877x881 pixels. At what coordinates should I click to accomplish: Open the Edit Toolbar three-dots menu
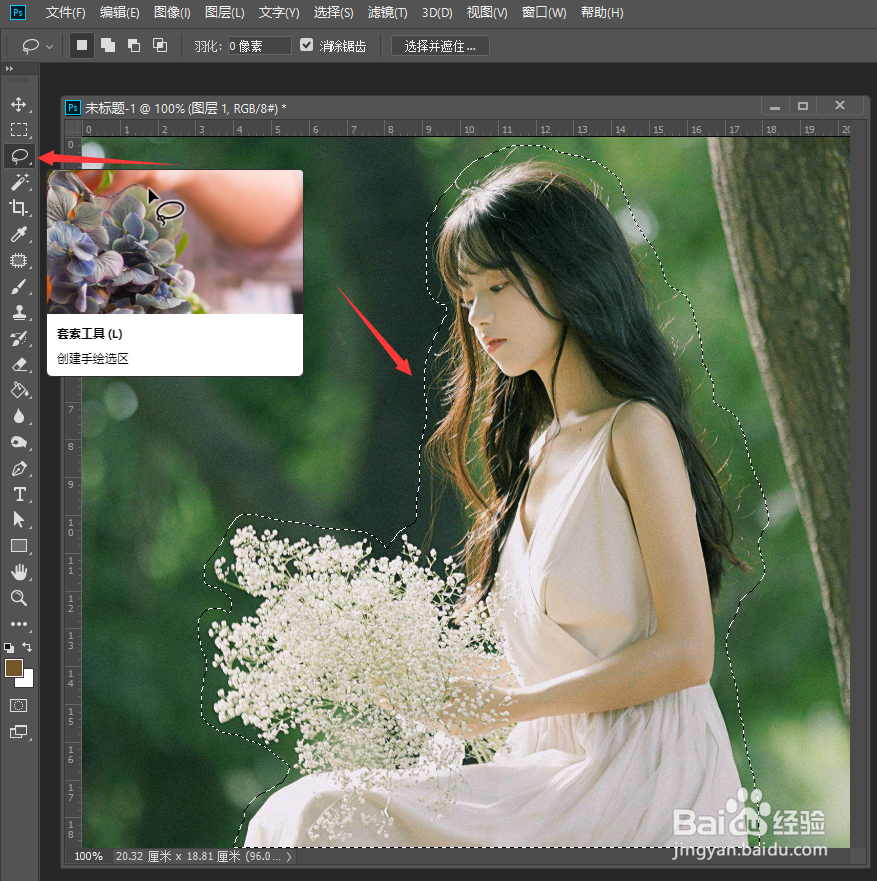[19, 624]
